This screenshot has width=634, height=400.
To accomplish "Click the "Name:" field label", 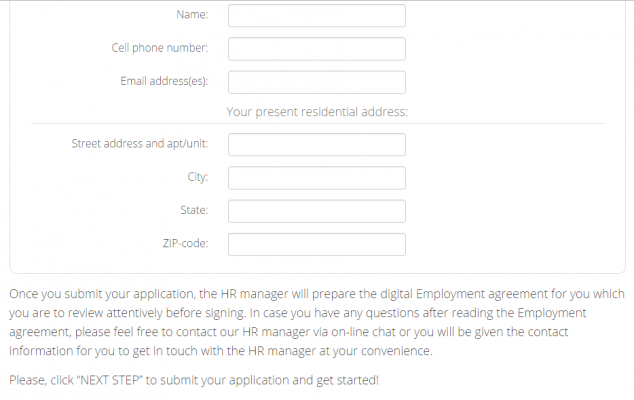I will coord(192,16).
